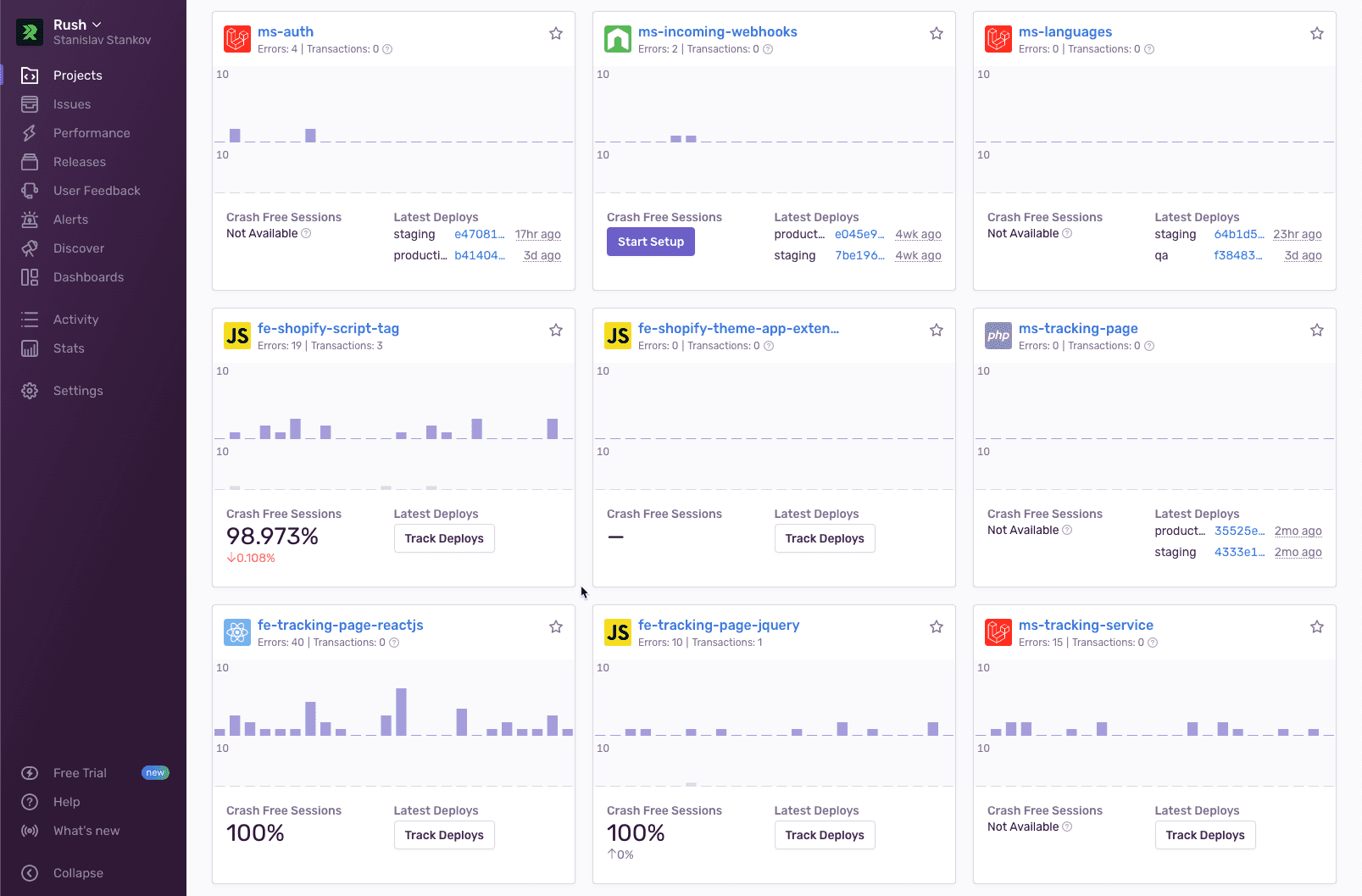1362x896 pixels.
Task: Click the Performance lightning icon
Action: coord(30,133)
